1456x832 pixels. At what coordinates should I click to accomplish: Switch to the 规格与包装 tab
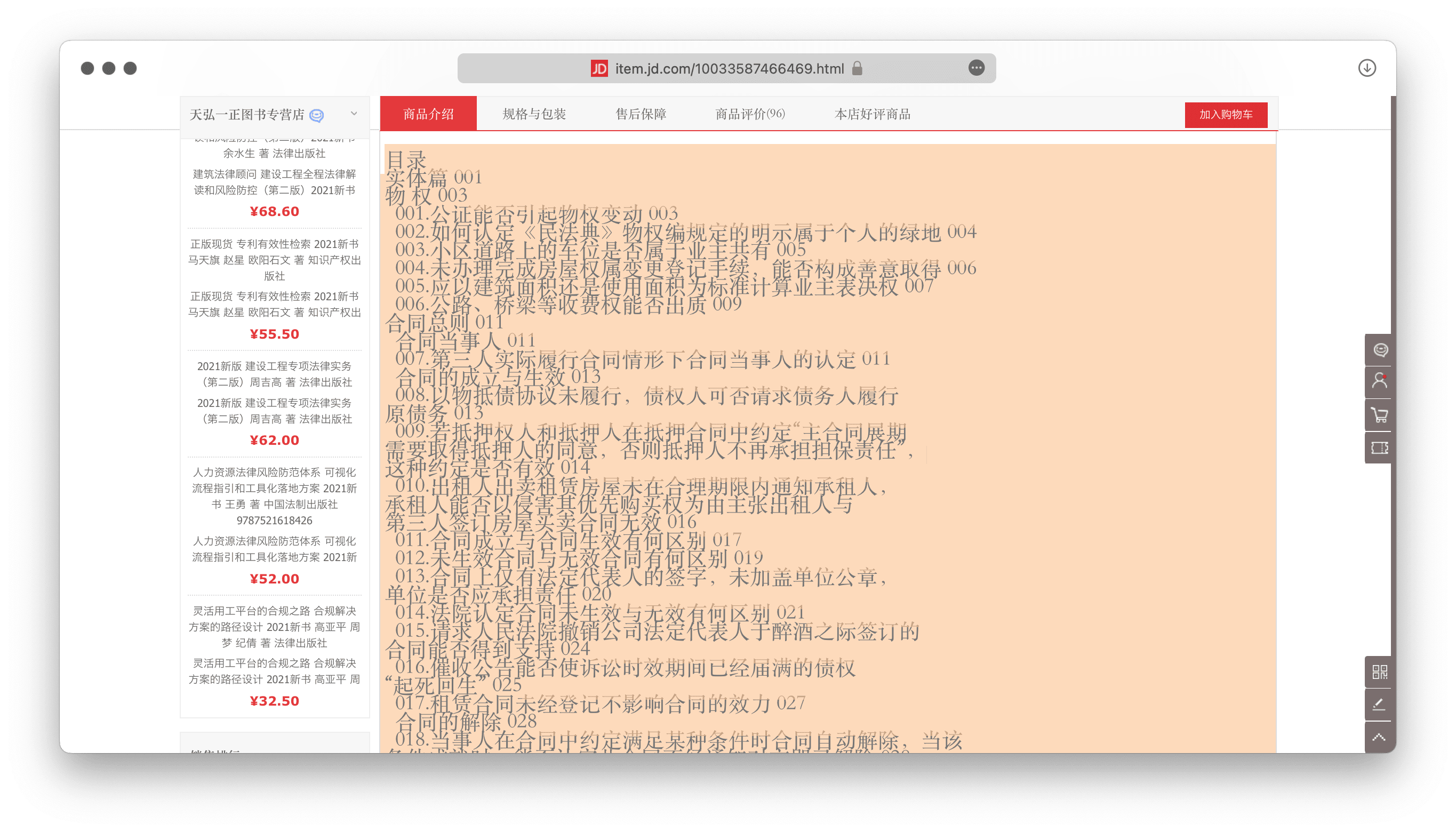(534, 114)
